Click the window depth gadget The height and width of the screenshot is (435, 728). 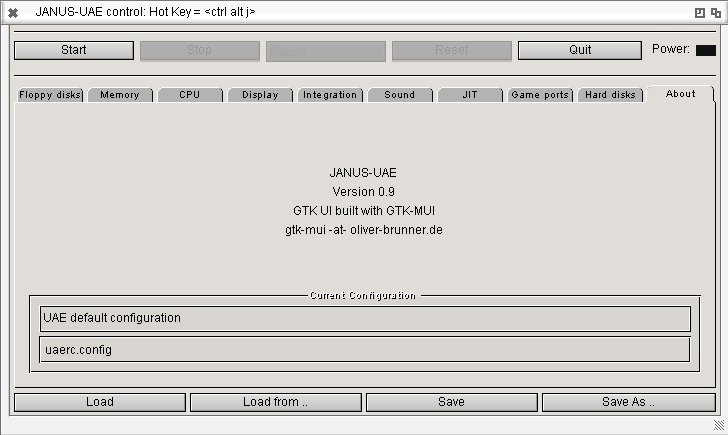click(x=716, y=13)
